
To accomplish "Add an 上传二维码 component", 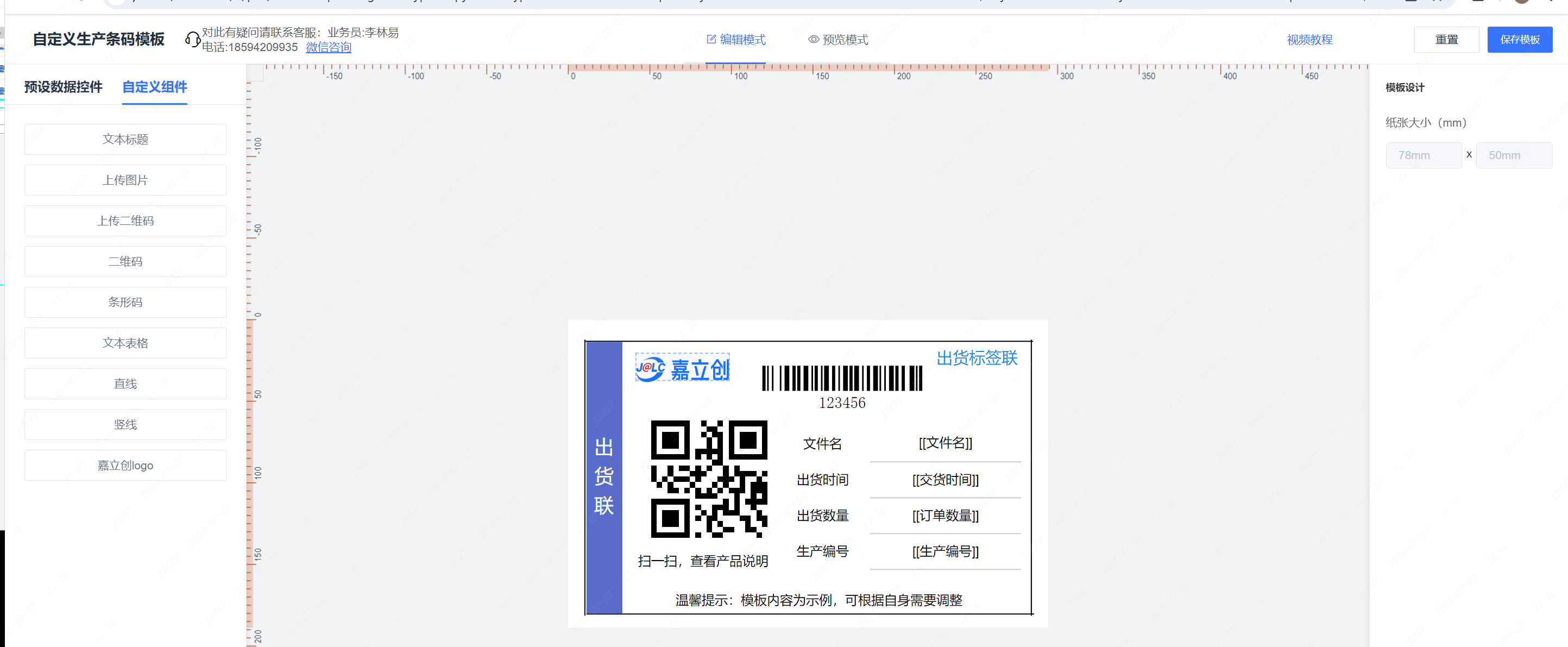I will click(125, 221).
